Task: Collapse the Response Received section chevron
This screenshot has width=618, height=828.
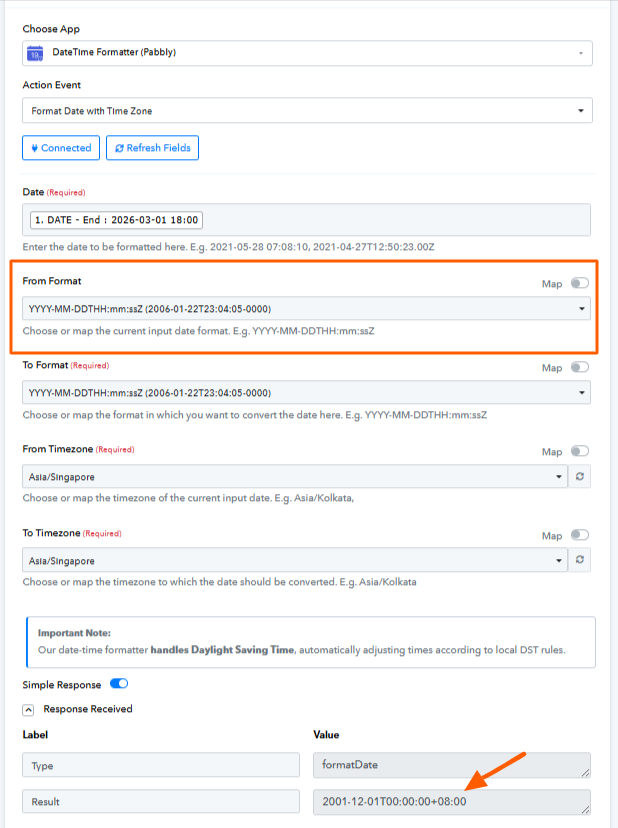Action: coord(28,709)
